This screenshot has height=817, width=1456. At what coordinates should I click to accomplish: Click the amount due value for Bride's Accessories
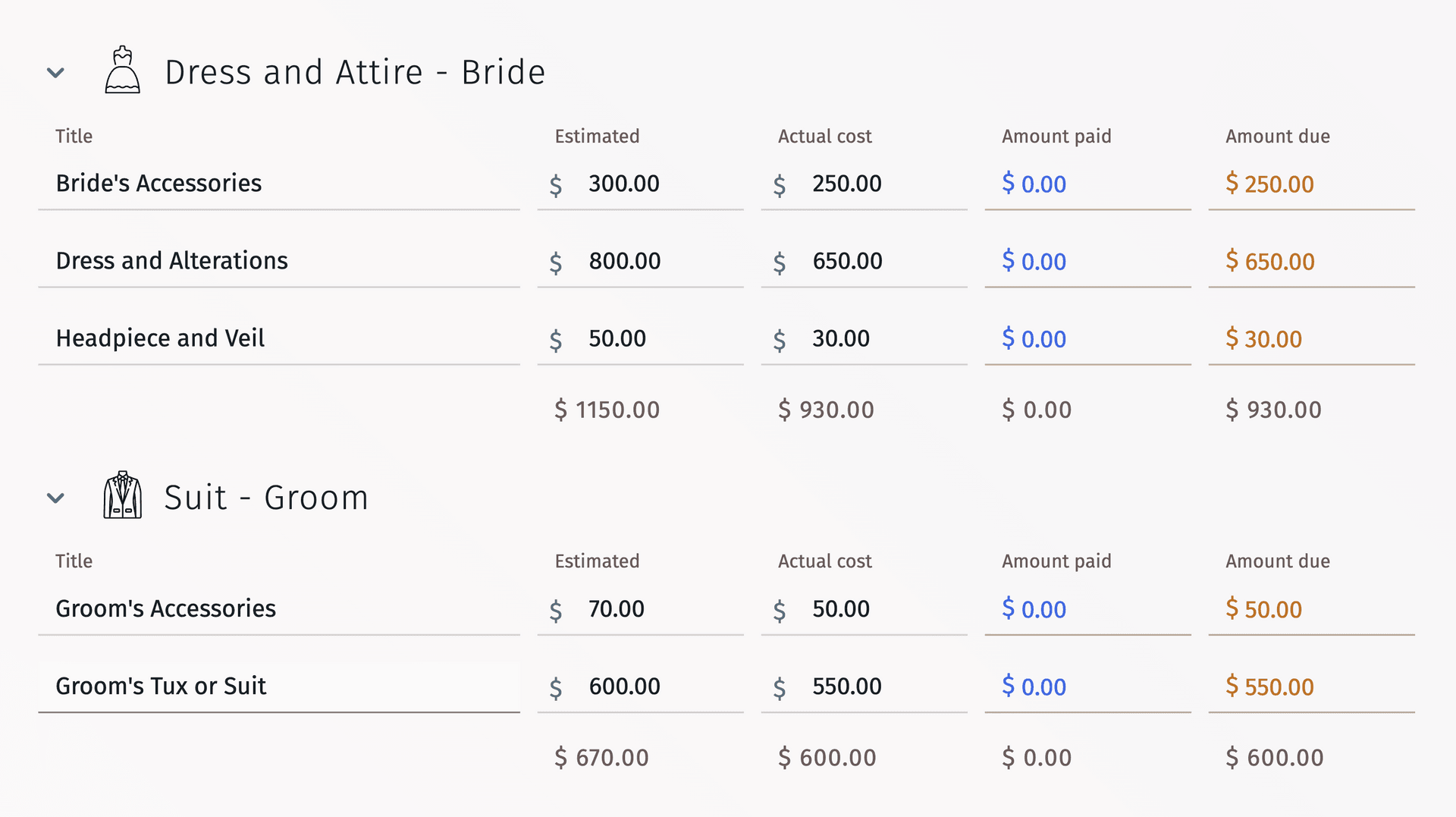[x=1269, y=184]
